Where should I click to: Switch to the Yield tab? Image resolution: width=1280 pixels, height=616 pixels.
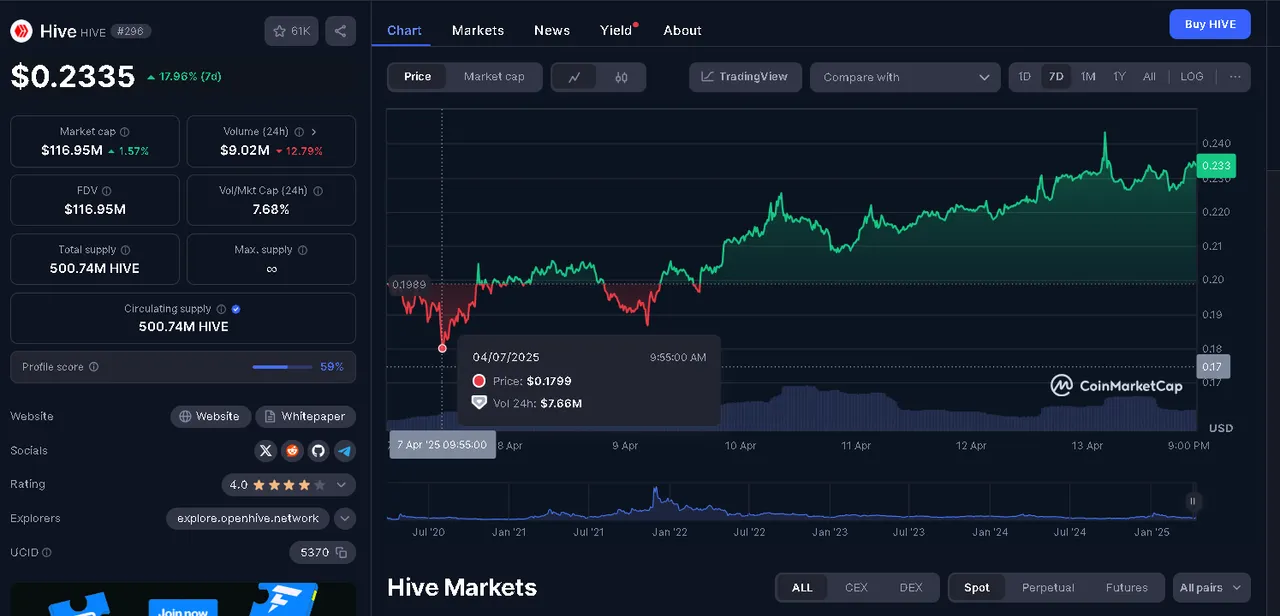(x=616, y=30)
